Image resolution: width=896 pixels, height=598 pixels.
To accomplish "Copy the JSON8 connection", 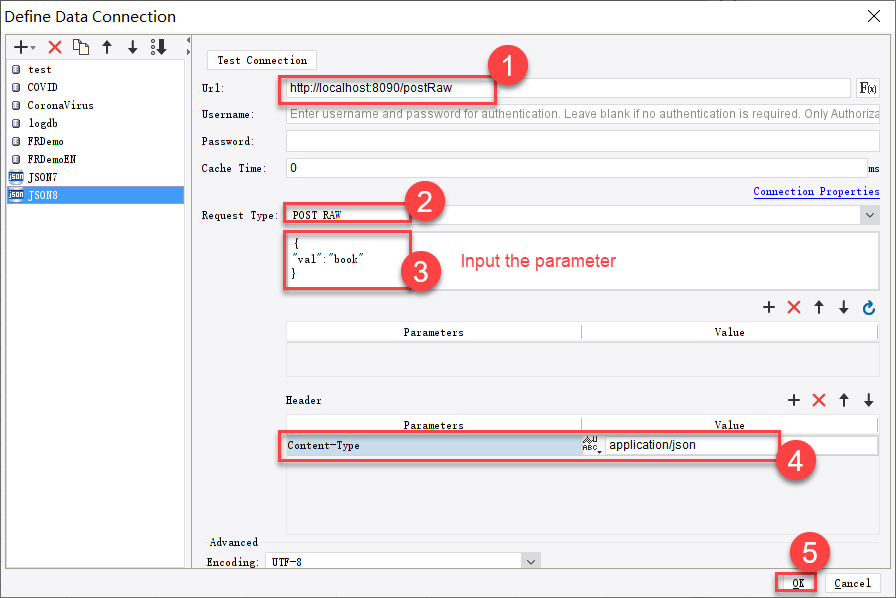I will pyautogui.click(x=80, y=47).
